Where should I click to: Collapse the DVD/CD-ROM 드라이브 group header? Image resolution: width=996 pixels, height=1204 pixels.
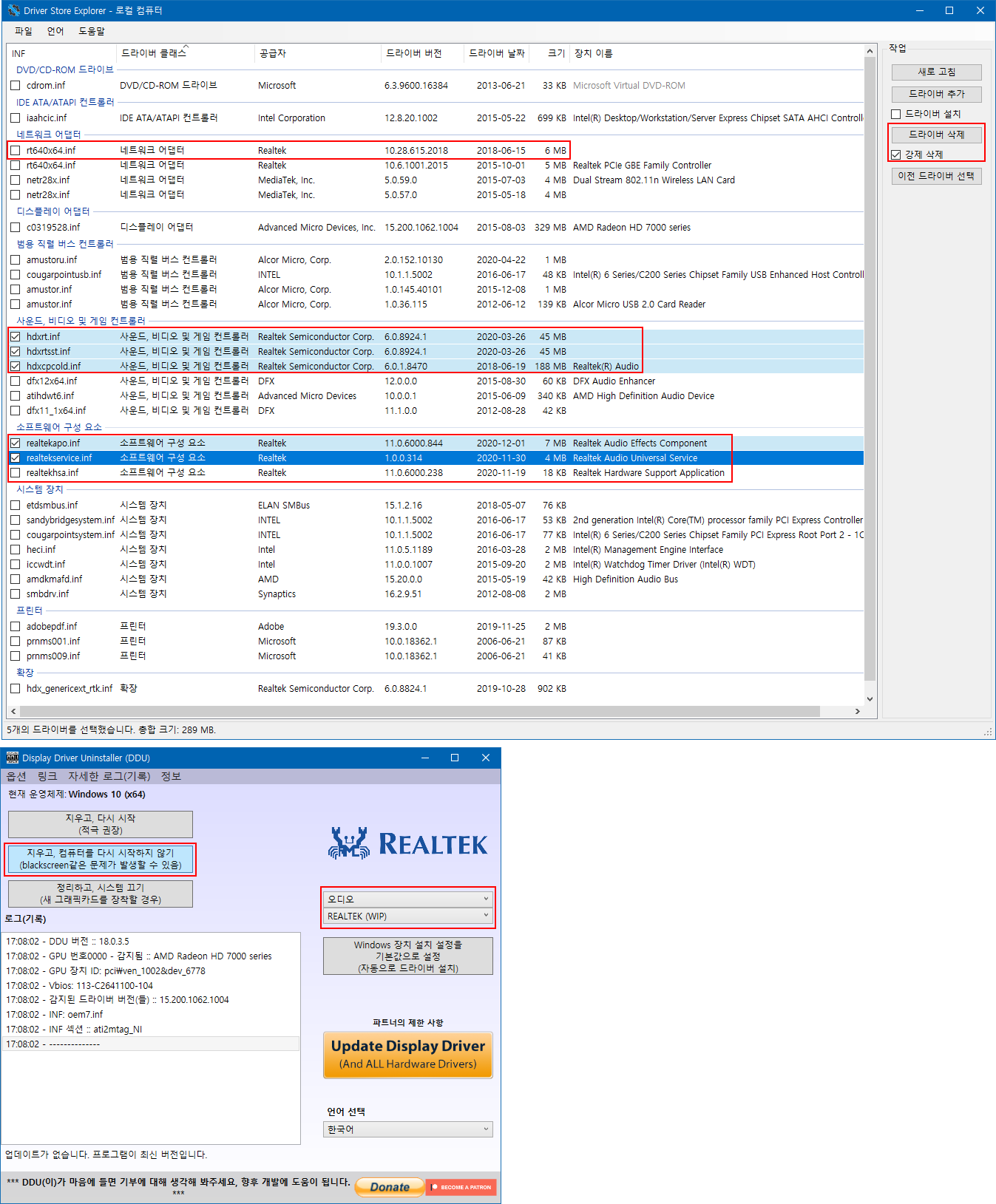point(65,70)
